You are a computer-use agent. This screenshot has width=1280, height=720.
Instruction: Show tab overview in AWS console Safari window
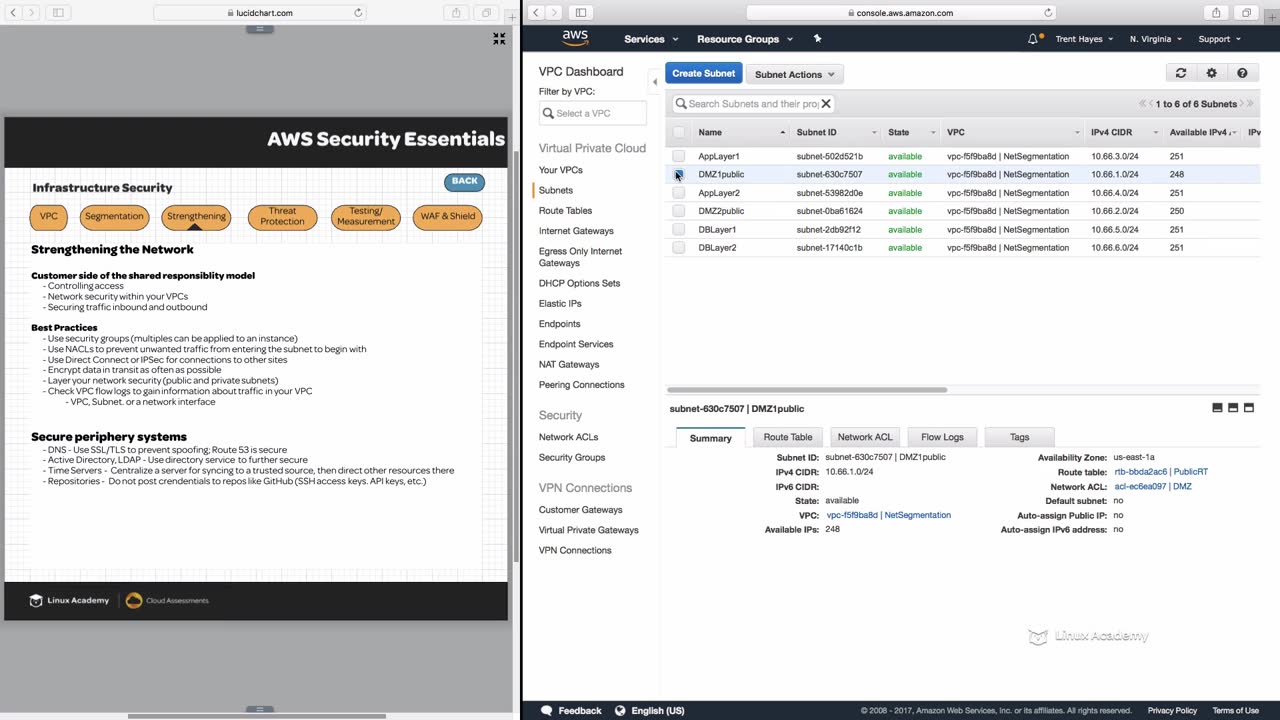(1246, 13)
